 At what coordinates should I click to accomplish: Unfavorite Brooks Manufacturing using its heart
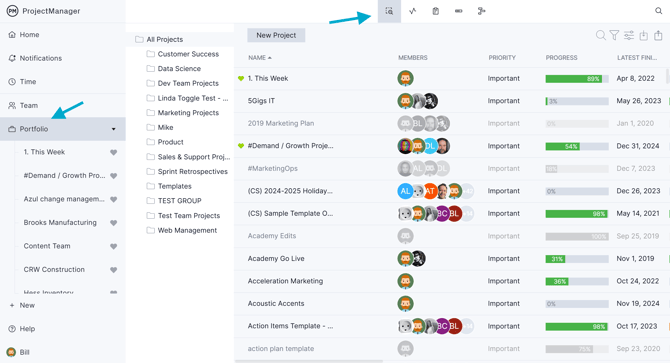click(x=113, y=223)
